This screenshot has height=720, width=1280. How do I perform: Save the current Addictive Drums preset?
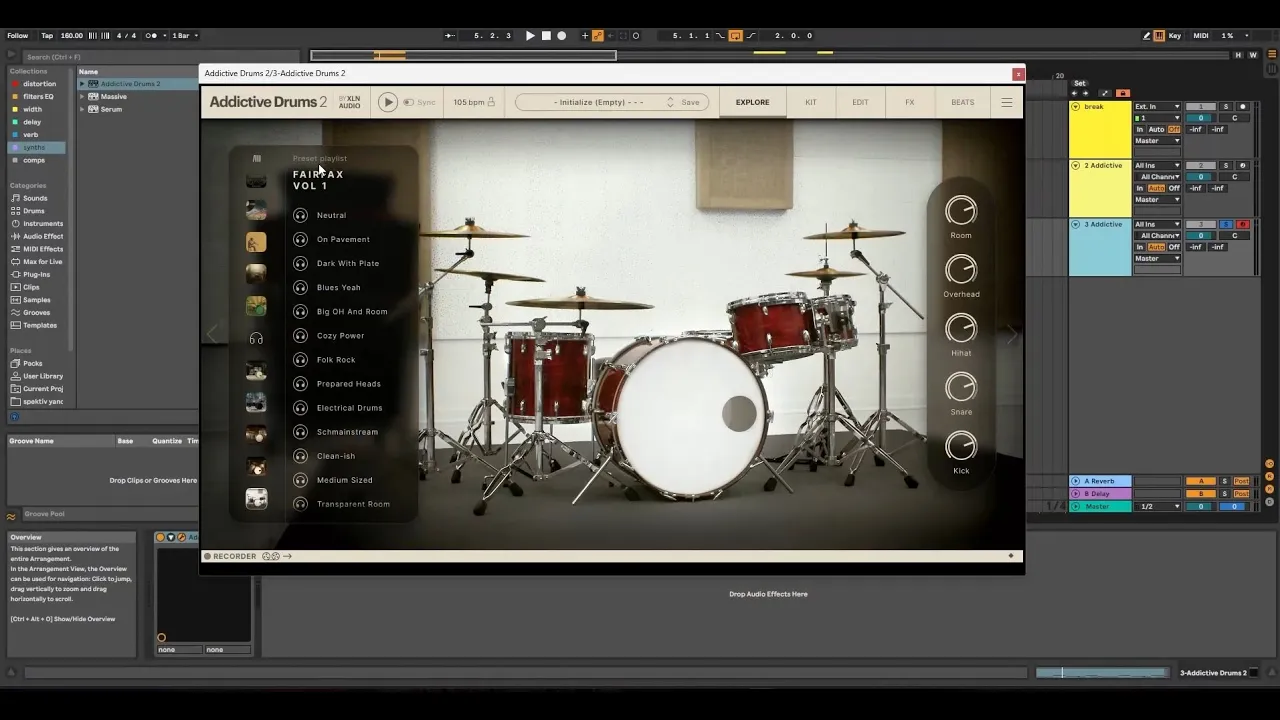690,102
